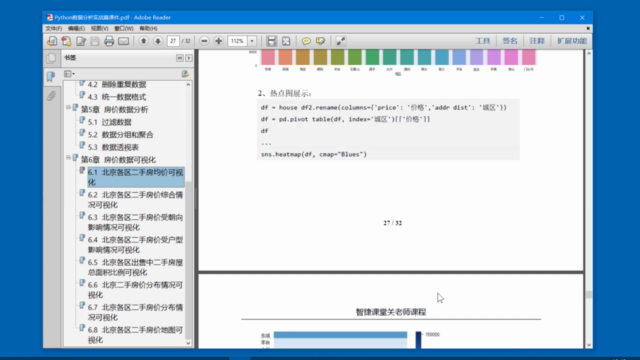Open the bookmark options dropdown menu
Viewport: 640px width, 360px height.
pos(69,74)
